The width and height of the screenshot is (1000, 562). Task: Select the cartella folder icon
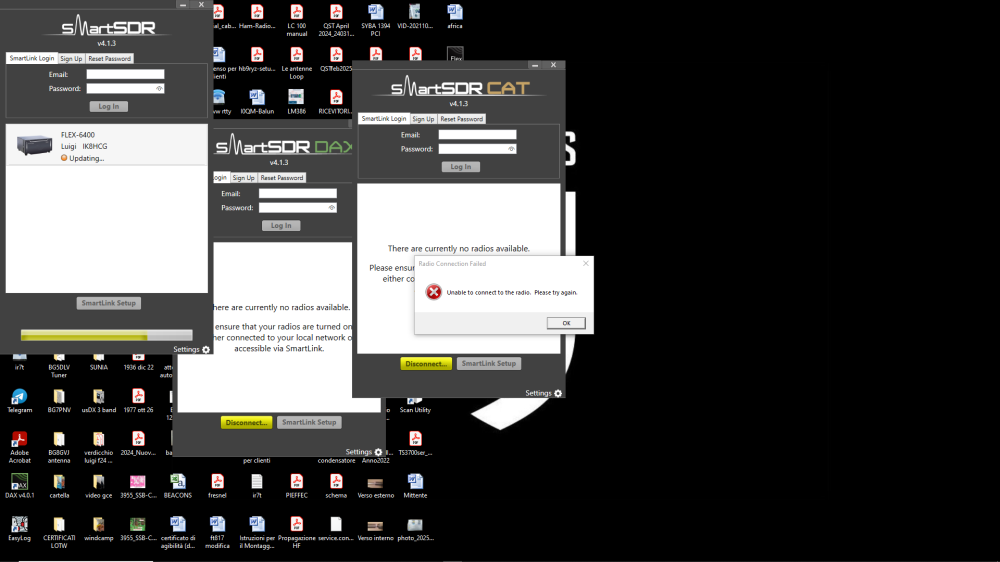pos(59,486)
